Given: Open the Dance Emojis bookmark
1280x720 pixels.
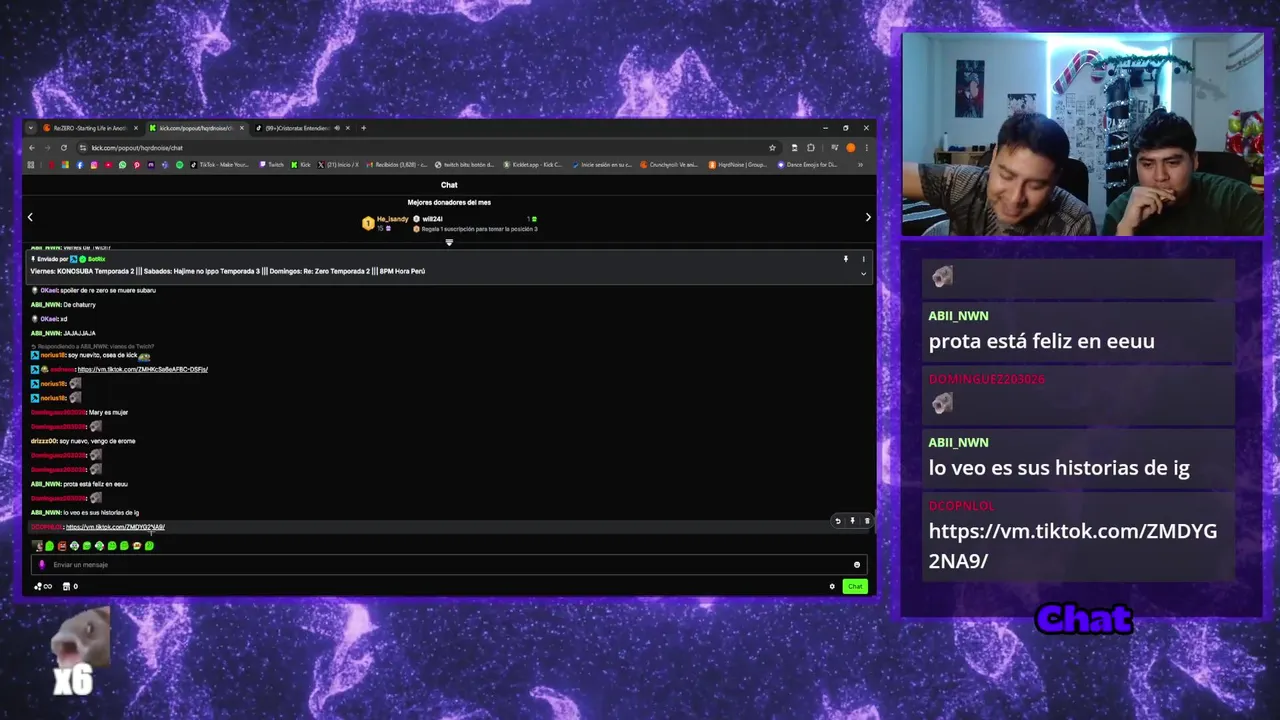Looking at the screenshot, I should 808,165.
